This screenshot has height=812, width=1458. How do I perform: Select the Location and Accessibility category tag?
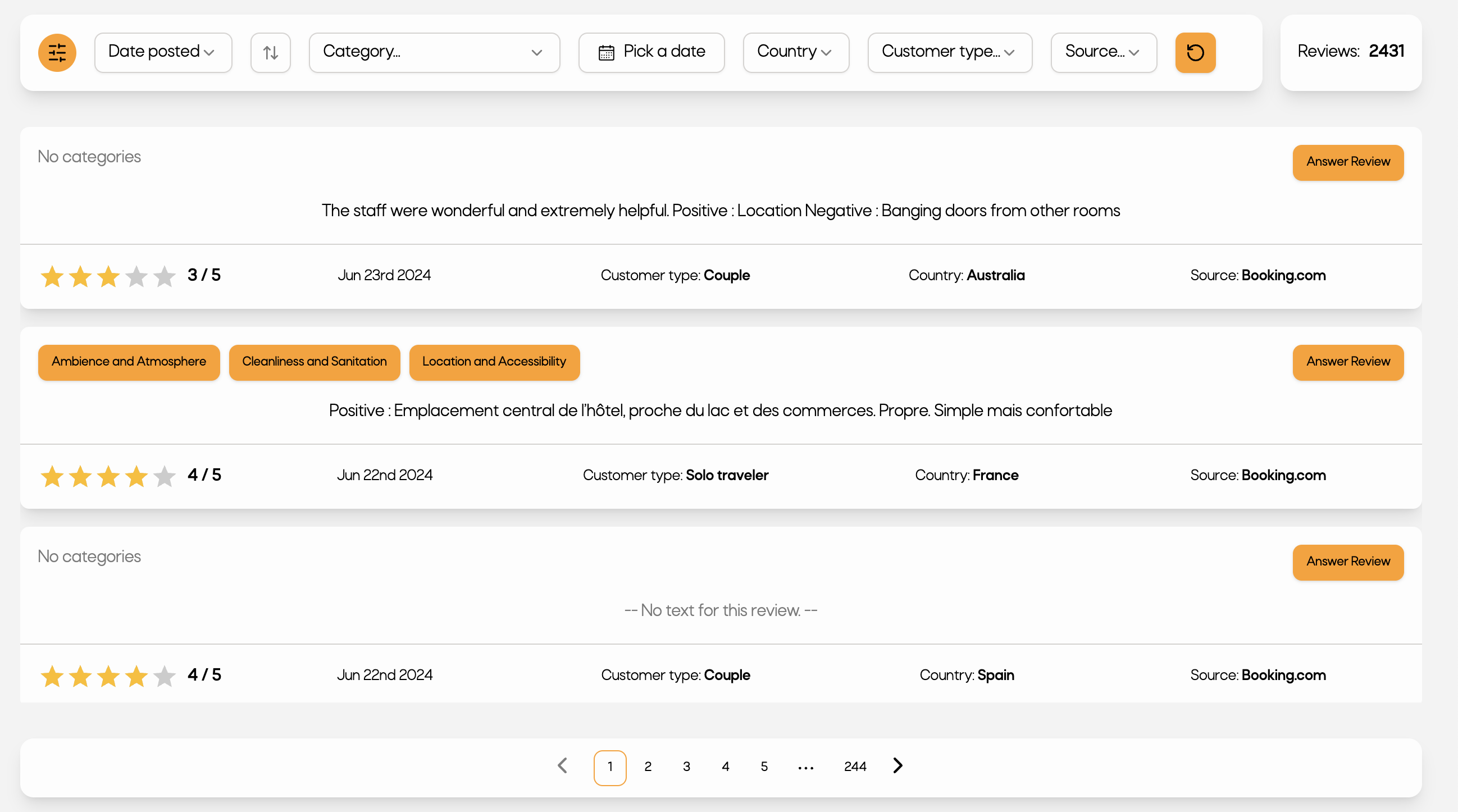(494, 362)
